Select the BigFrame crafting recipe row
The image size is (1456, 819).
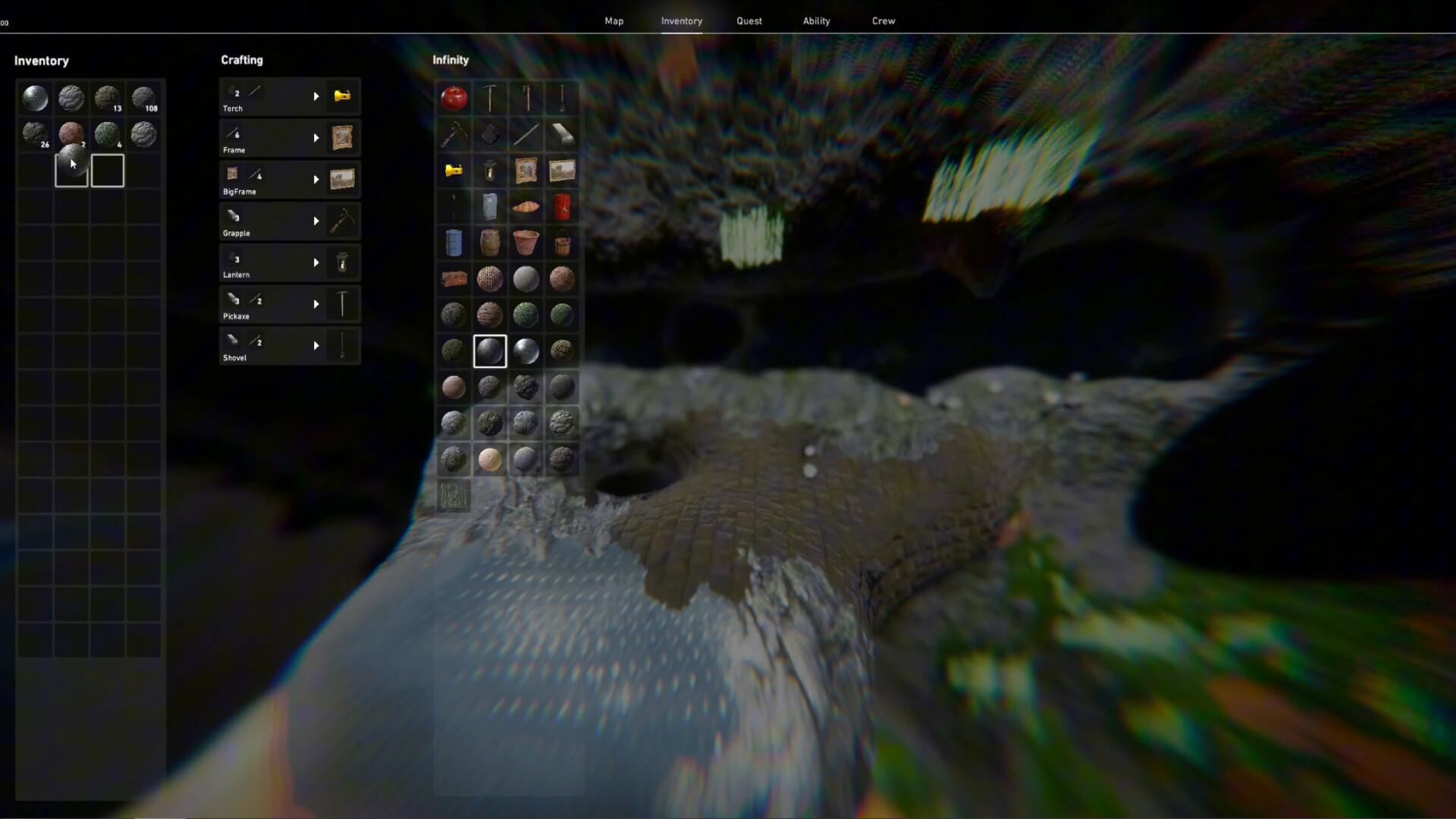click(x=273, y=180)
